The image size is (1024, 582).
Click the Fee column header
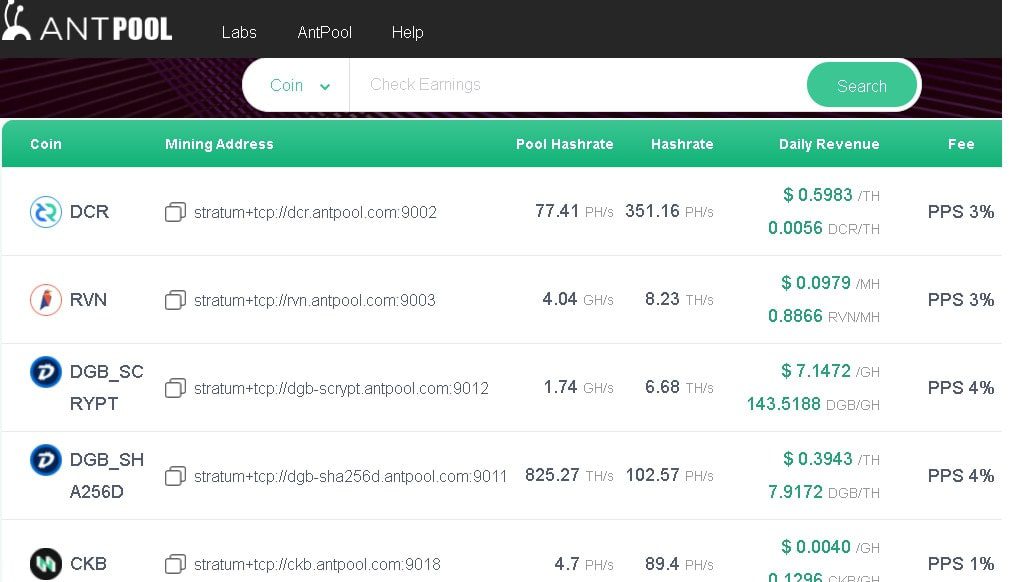point(961,144)
